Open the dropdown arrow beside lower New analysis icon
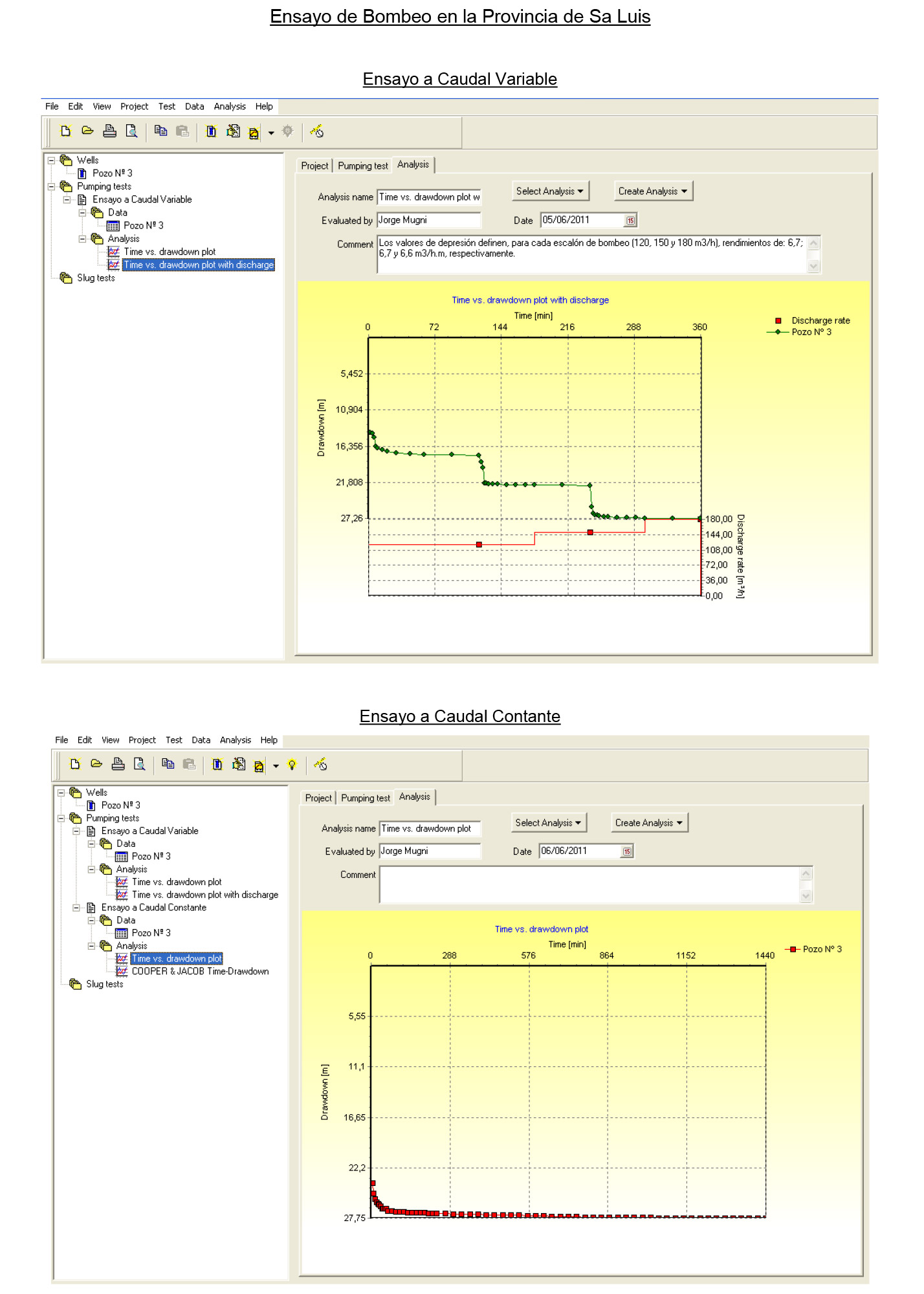Image resolution: width=924 pixels, height=1294 pixels. coord(276,766)
